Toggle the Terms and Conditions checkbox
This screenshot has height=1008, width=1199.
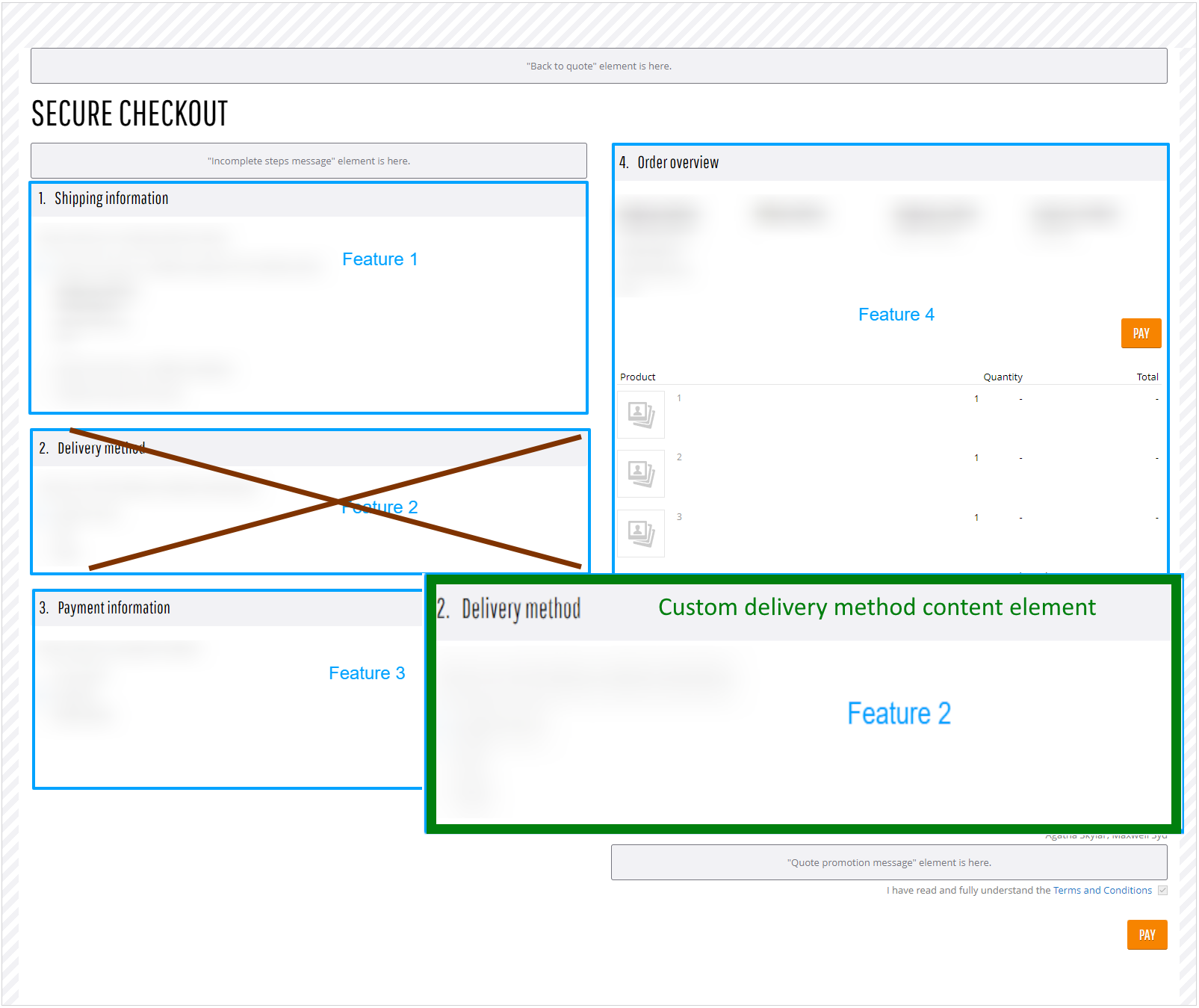(x=1162, y=890)
